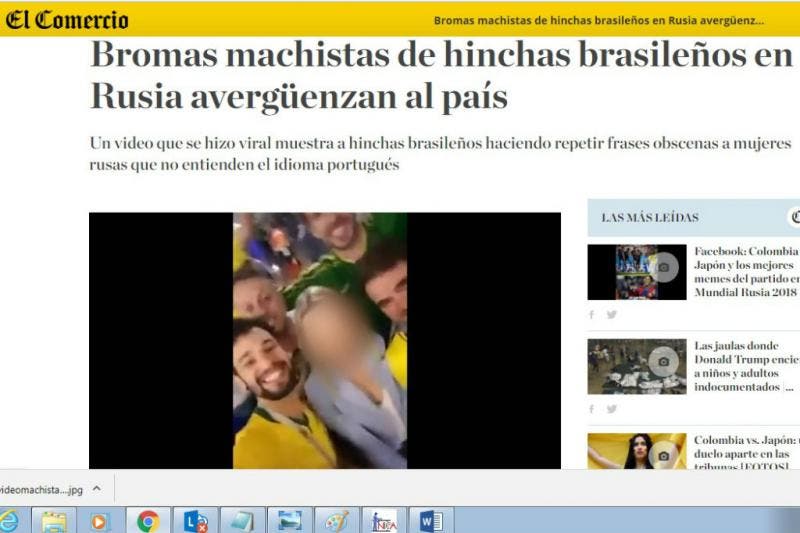Open Google Chrome from the taskbar
800x533 pixels.
[x=148, y=521]
